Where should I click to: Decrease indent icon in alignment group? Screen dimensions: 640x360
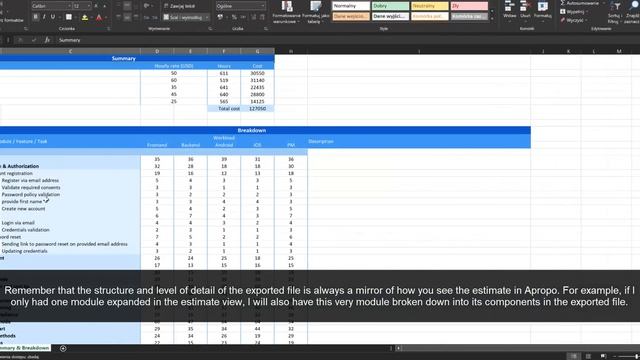147,17
